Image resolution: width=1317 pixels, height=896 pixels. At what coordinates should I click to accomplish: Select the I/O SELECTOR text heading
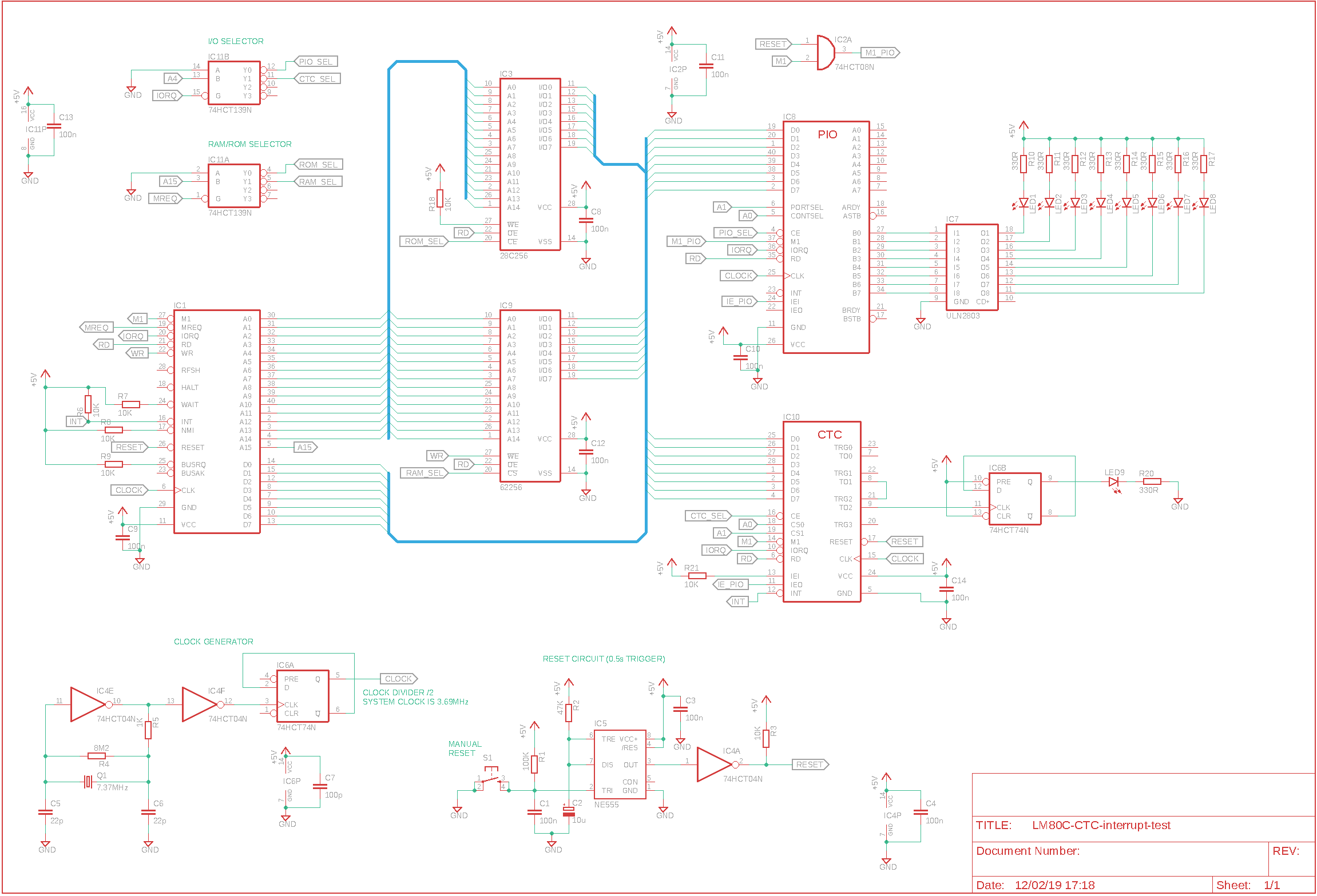[236, 41]
